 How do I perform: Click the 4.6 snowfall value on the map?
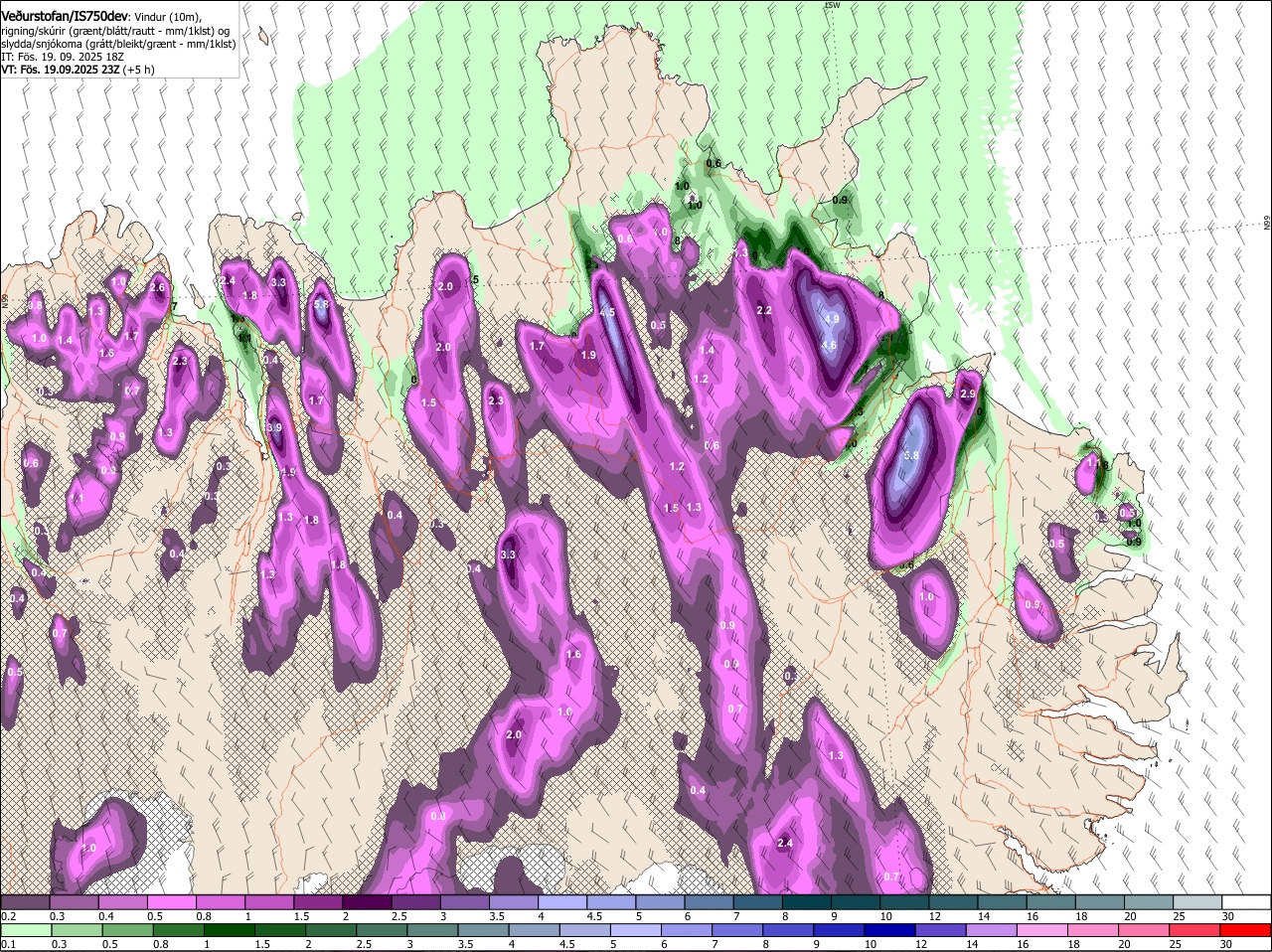pyautogui.click(x=829, y=346)
